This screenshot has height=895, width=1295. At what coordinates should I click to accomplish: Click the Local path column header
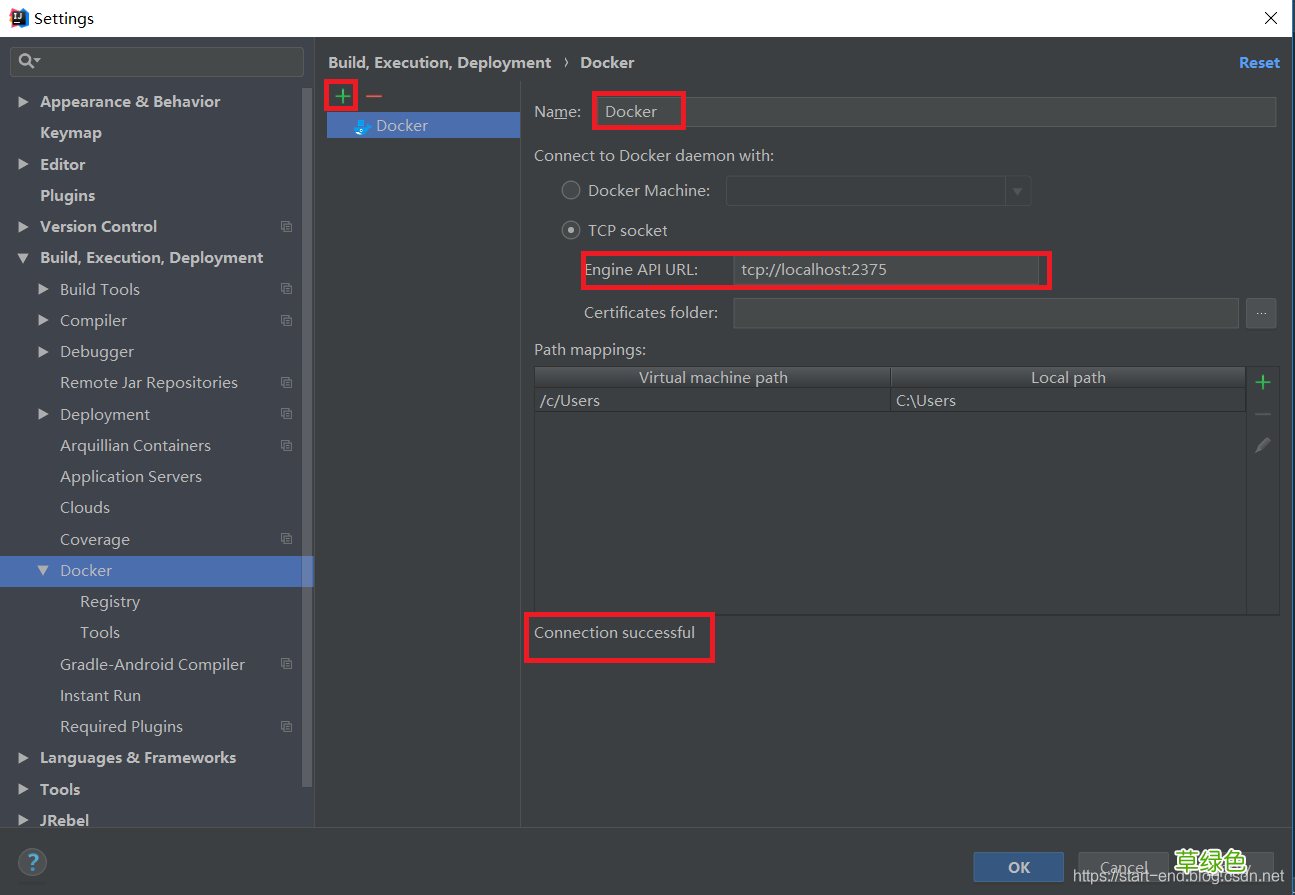point(1068,378)
